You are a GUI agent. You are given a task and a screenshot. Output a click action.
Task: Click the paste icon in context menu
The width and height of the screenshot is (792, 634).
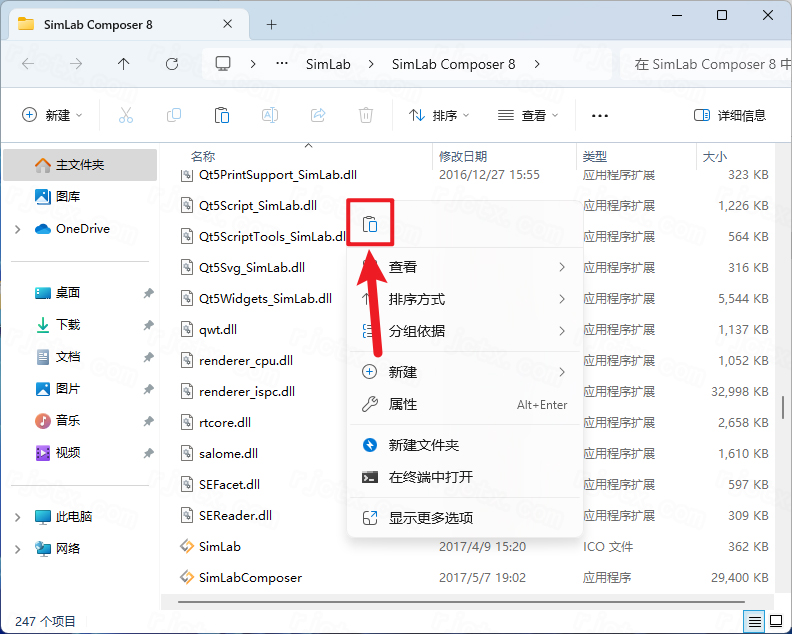(x=370, y=224)
